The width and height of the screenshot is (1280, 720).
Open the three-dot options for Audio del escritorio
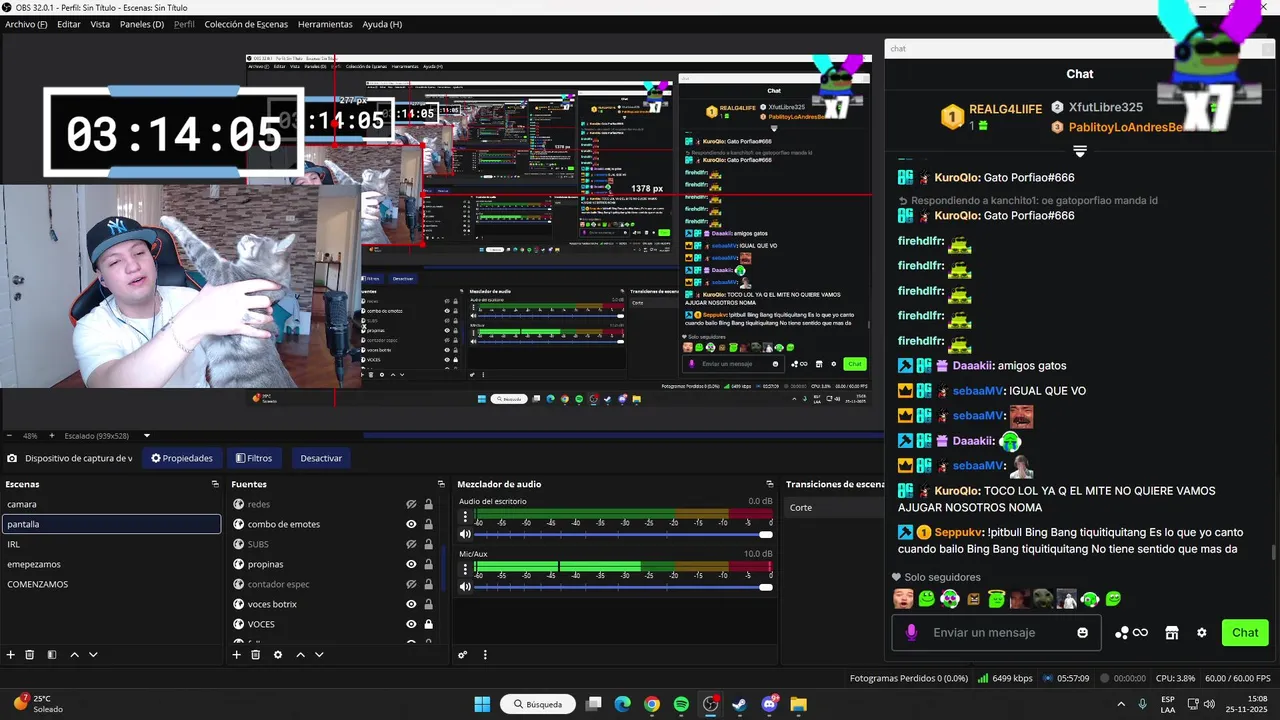coord(465,518)
